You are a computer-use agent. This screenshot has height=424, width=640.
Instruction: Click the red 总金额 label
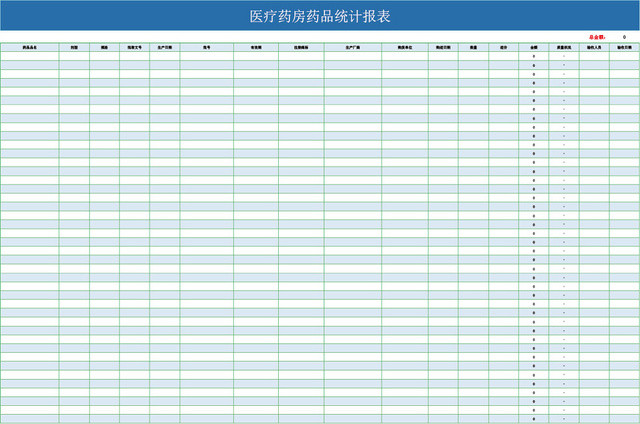tap(597, 37)
